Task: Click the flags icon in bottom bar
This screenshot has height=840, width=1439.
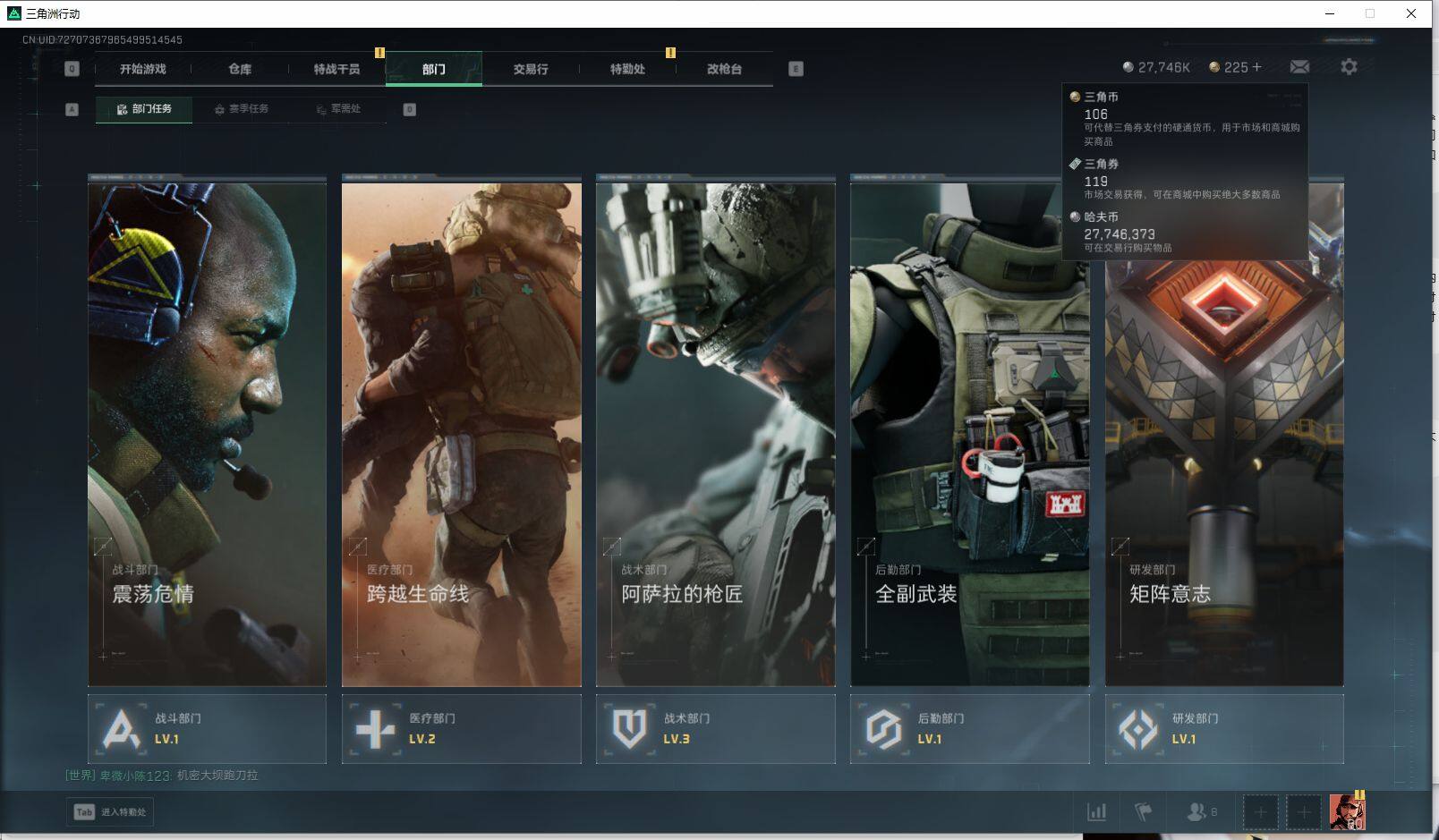Action: [1143, 811]
